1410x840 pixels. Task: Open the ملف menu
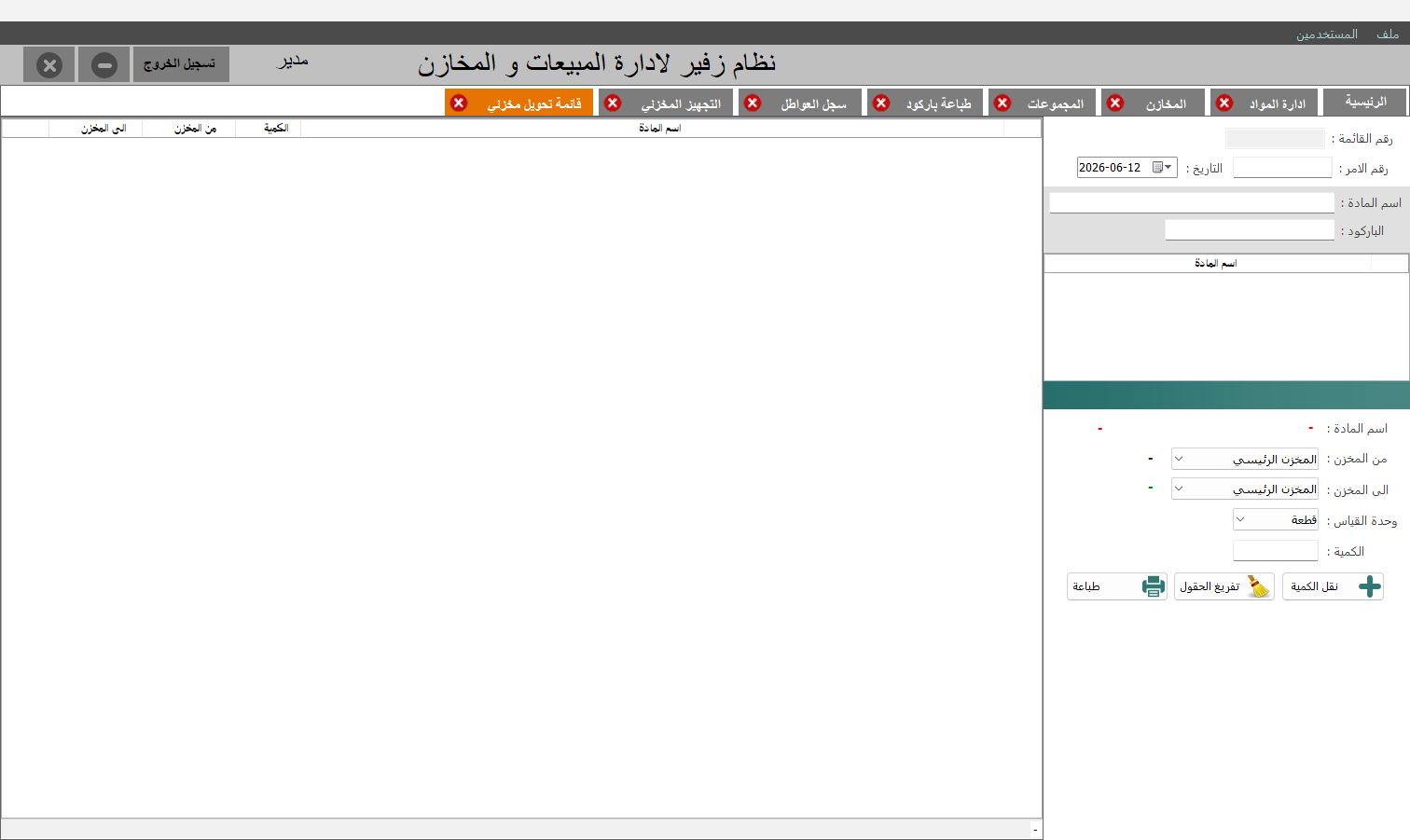(1388, 34)
